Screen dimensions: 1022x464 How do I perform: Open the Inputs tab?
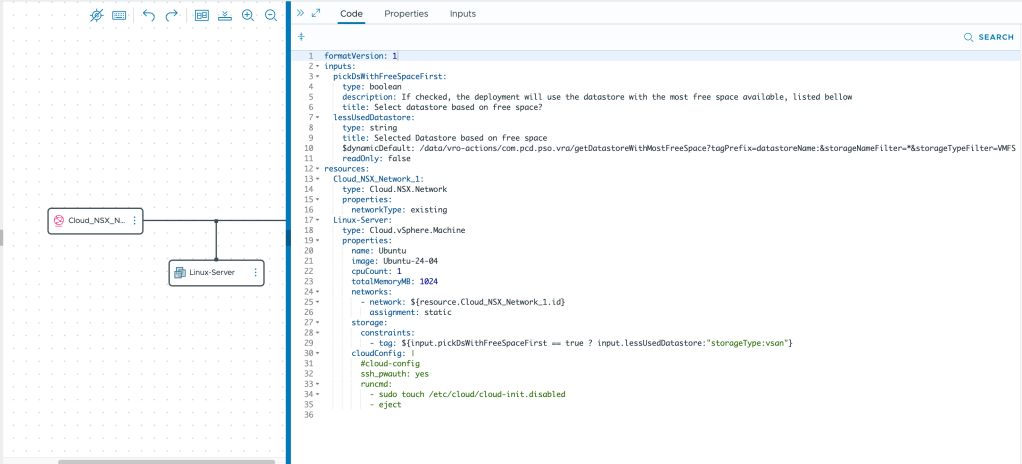(x=462, y=14)
